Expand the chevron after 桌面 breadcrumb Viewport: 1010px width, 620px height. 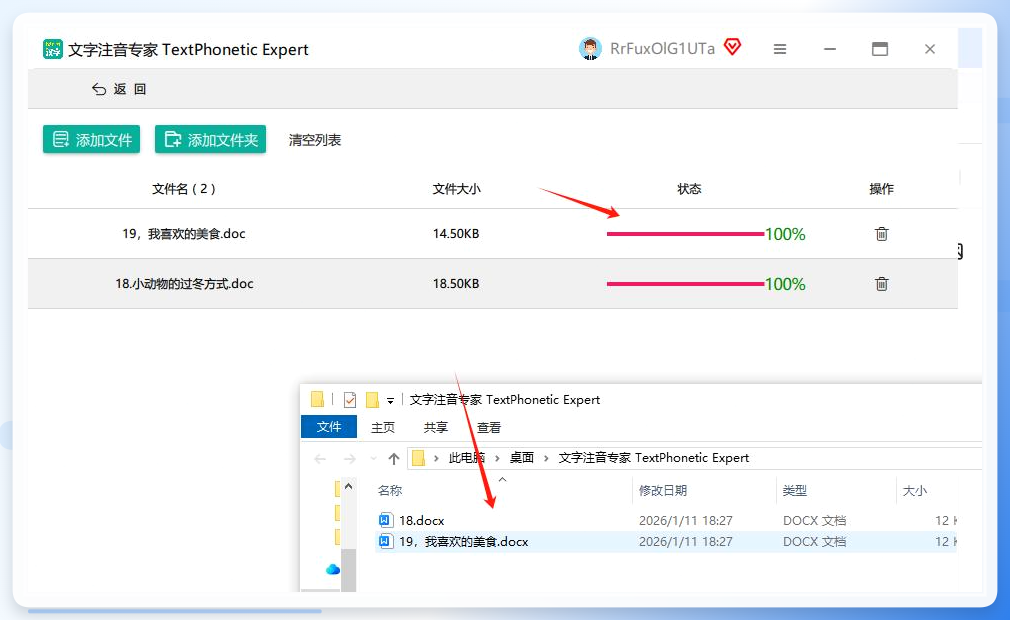point(546,458)
